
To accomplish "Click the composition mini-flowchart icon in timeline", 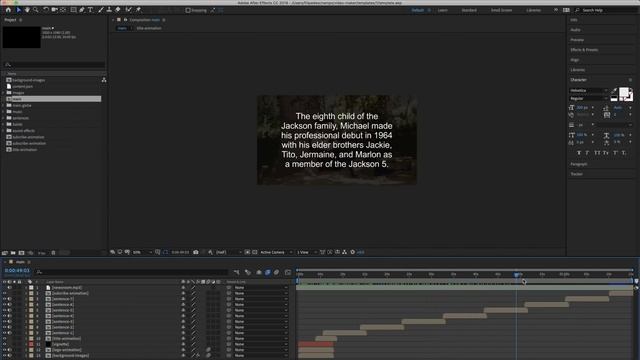I will click(236, 272).
